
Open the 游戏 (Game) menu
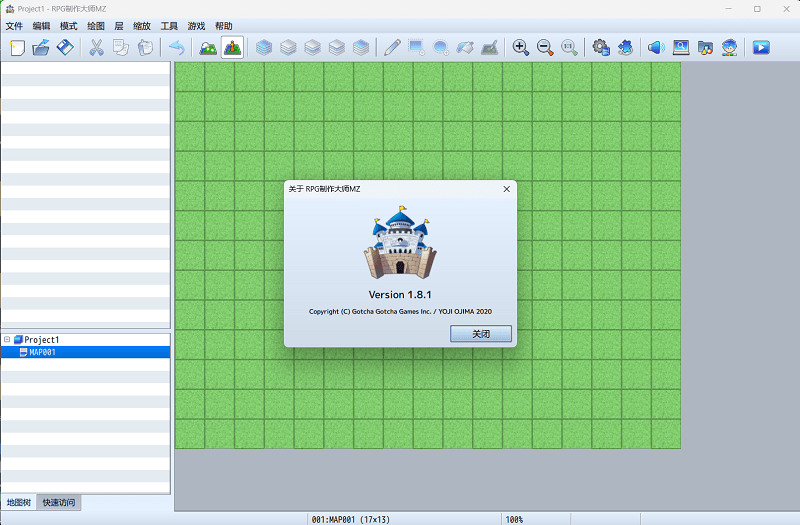point(196,26)
